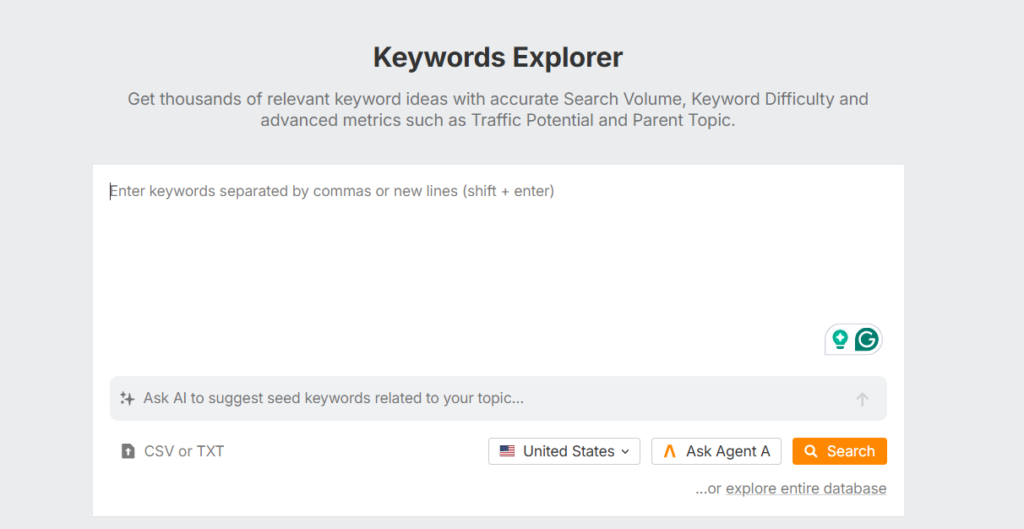Click the United States flag icon

pyautogui.click(x=507, y=451)
